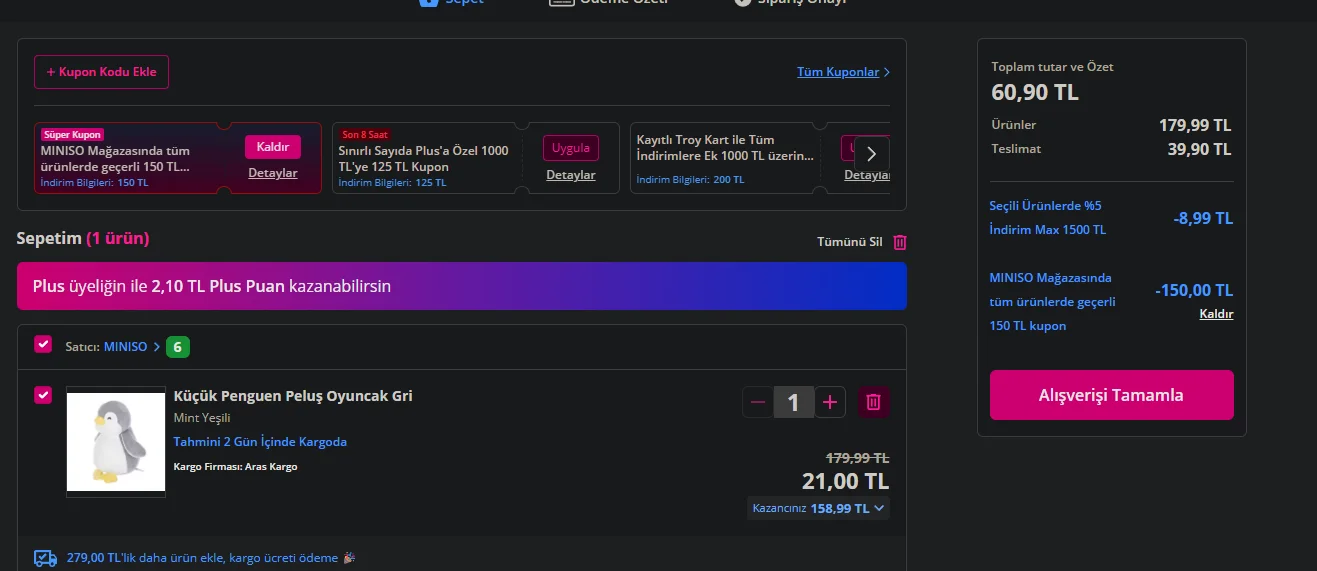
Task: Open the Tüm Kuponlar link
Action: 838,72
